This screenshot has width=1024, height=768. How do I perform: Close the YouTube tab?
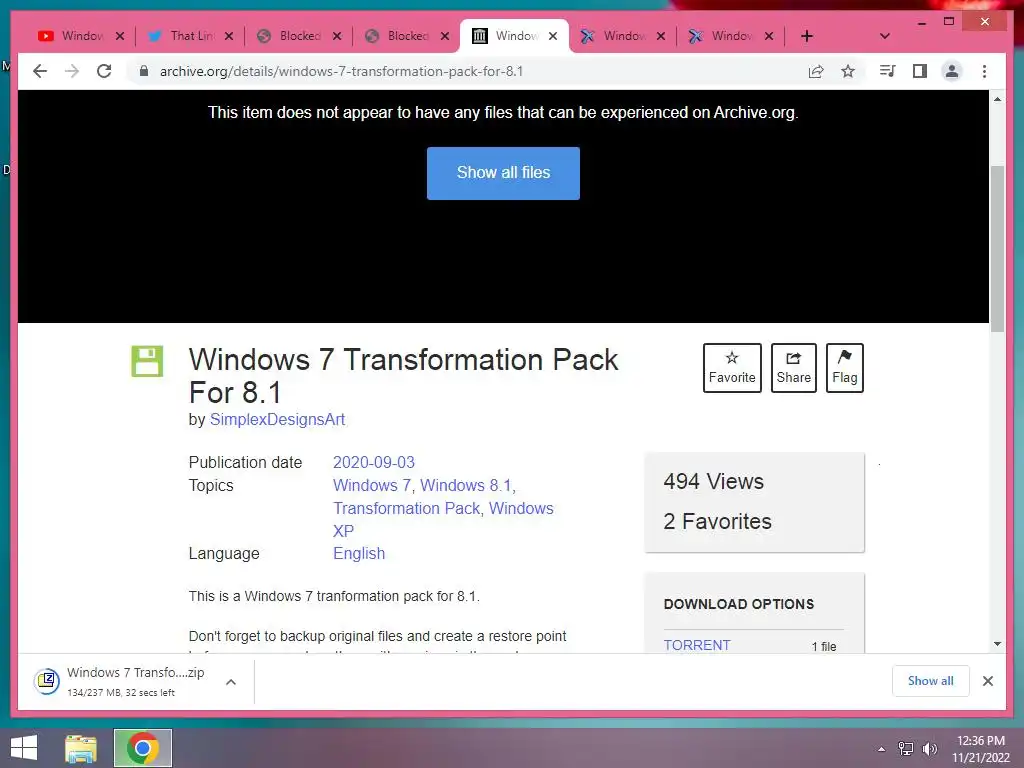point(120,36)
